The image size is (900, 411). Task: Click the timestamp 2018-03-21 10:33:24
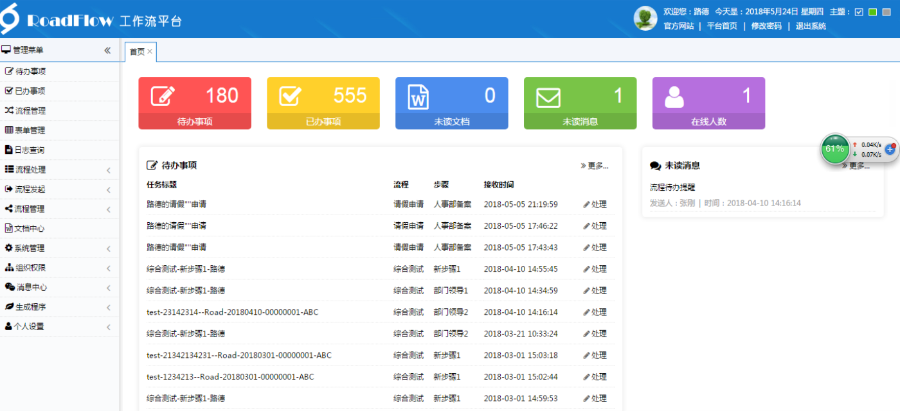tap(521, 334)
